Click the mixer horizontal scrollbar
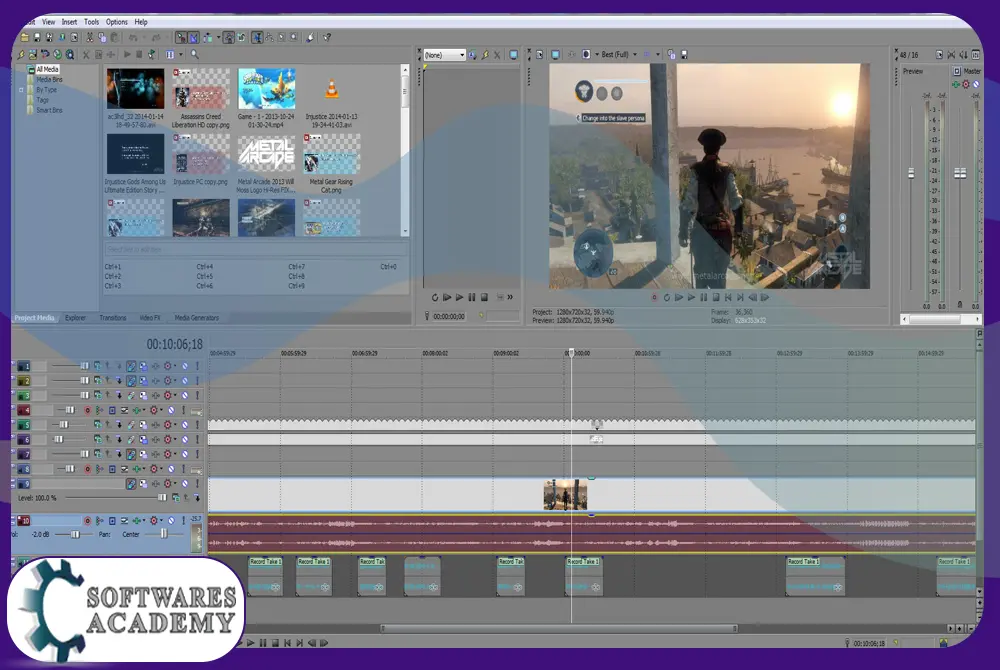Viewport: 1000px width, 670px height. (940, 319)
